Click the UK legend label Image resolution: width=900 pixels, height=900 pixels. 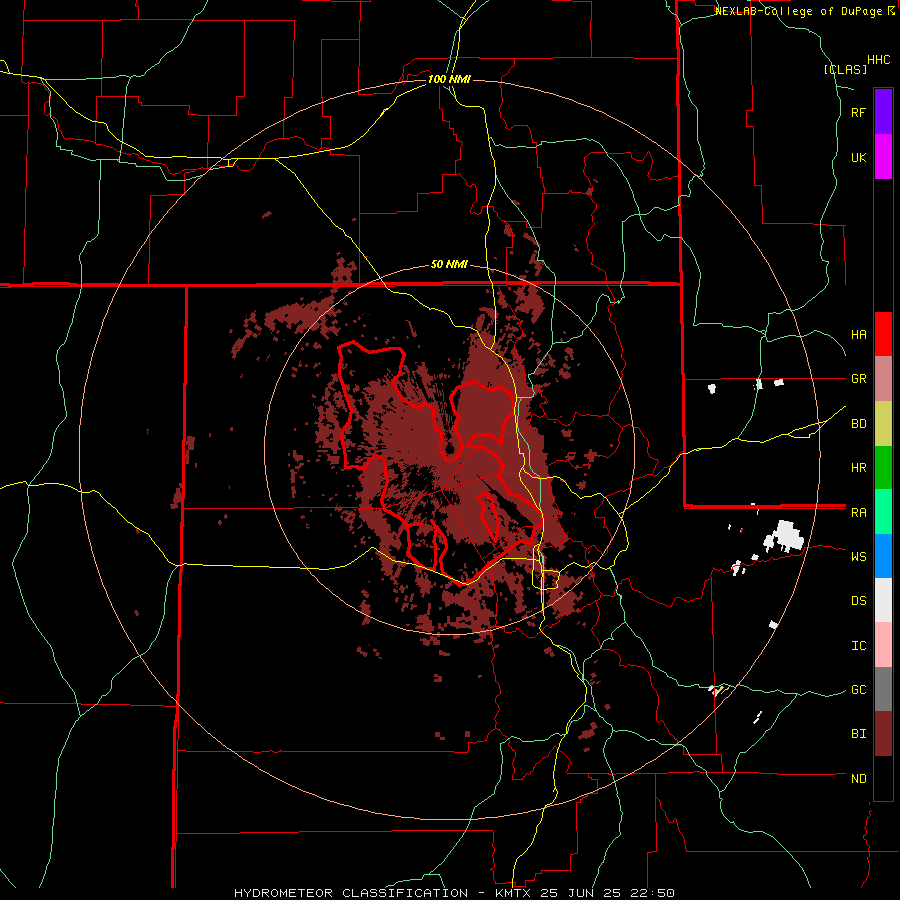coord(858,158)
